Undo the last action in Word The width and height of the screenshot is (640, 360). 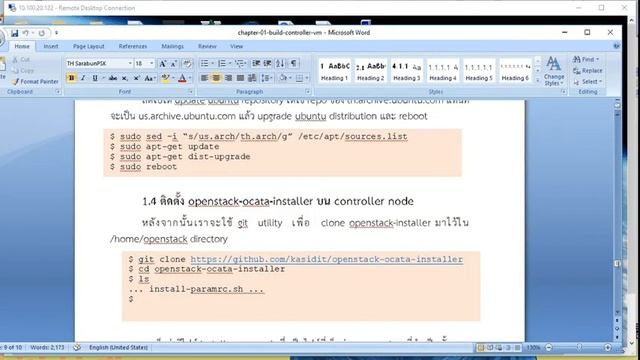pos(26,33)
